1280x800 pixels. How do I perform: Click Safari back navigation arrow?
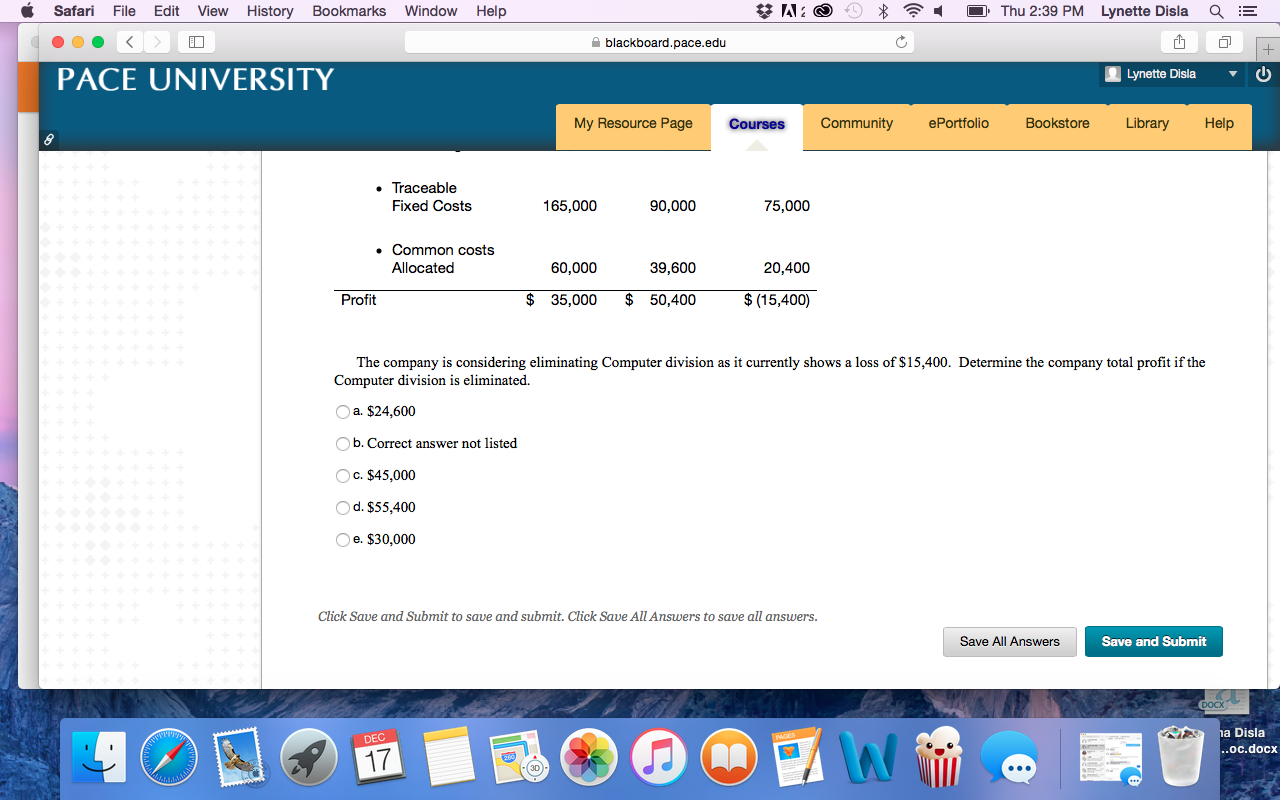click(x=130, y=43)
